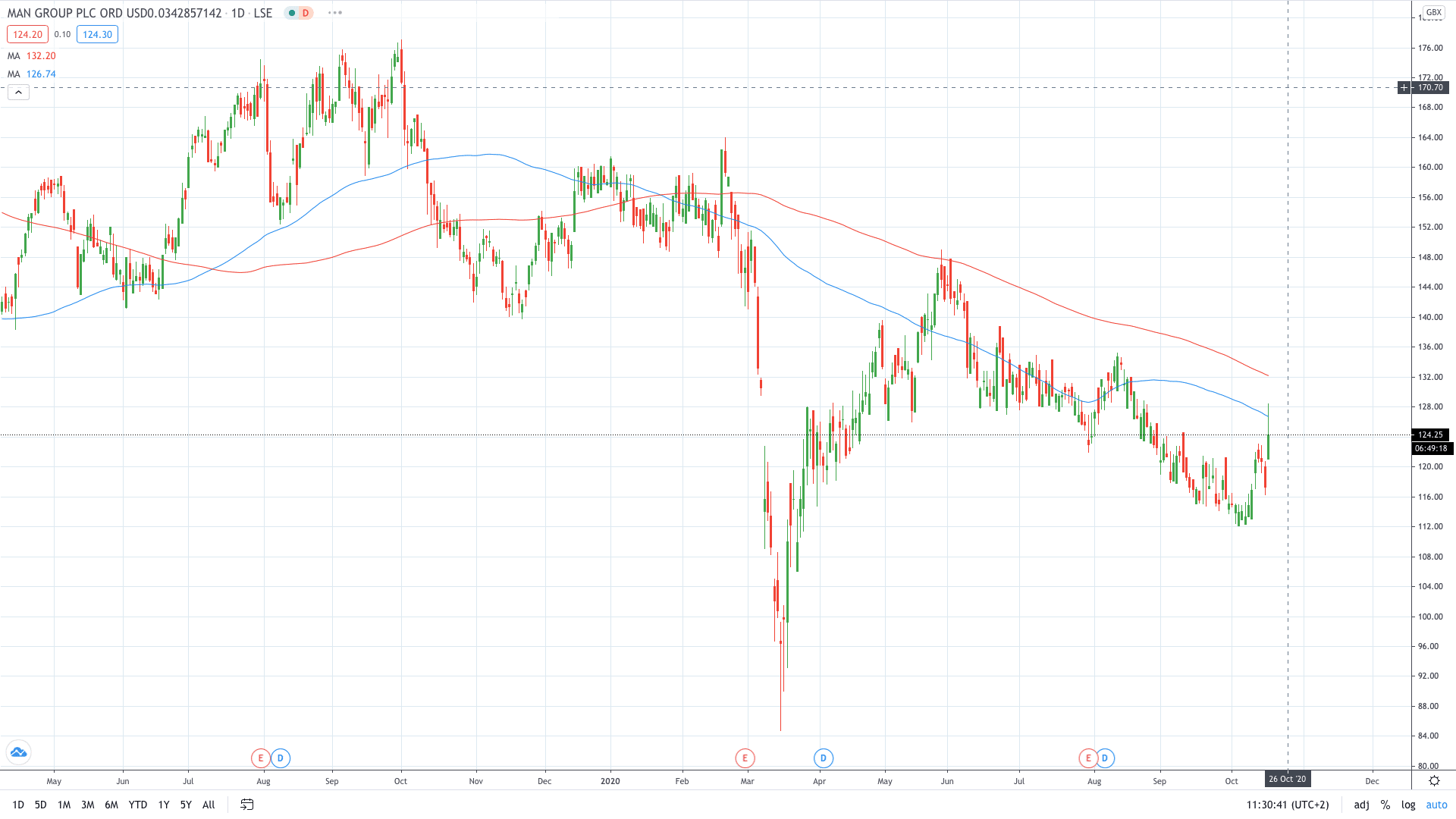Click the April 2020 dividend marker

pos(823,758)
